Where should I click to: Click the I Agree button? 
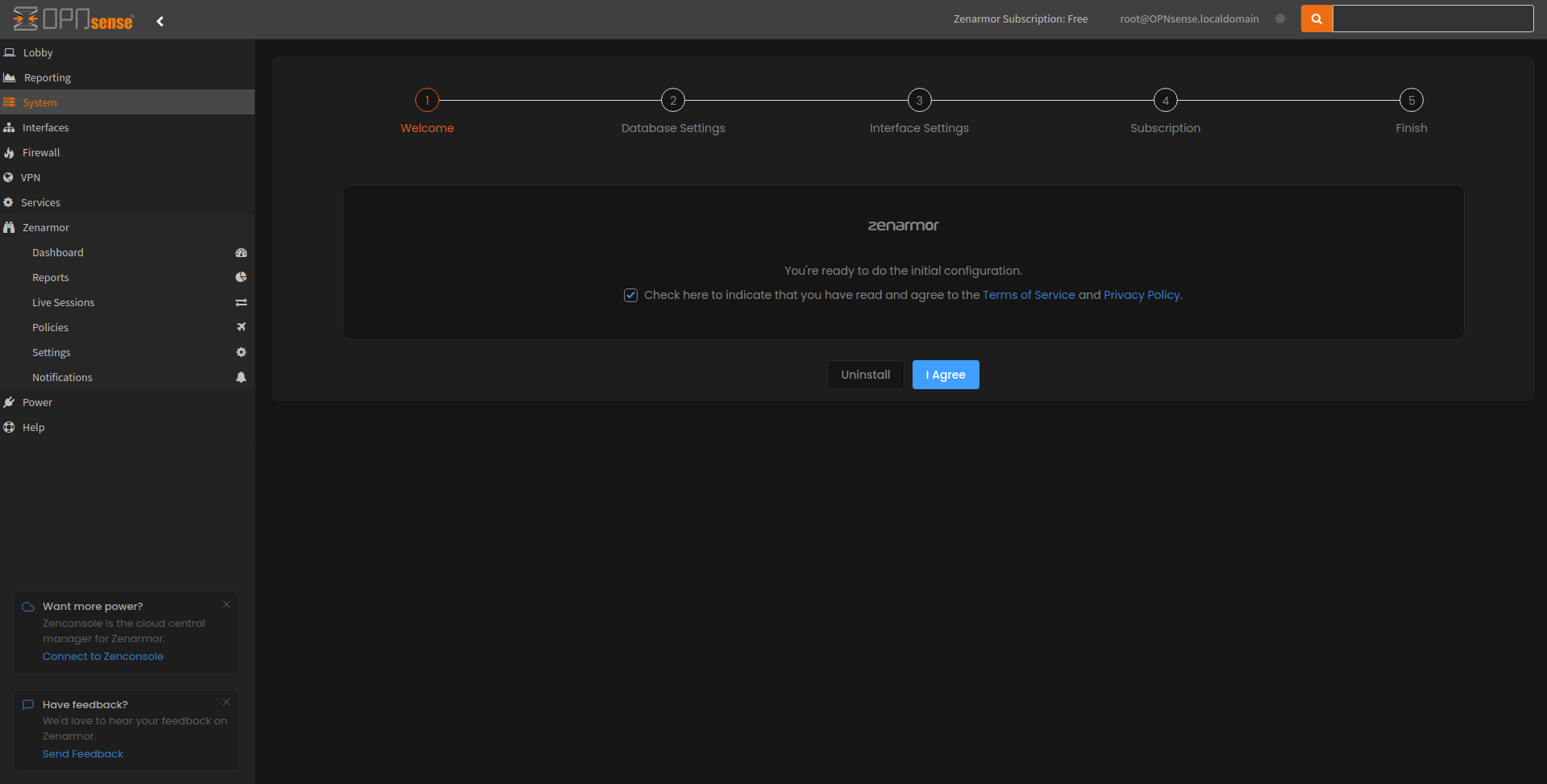[x=946, y=375]
